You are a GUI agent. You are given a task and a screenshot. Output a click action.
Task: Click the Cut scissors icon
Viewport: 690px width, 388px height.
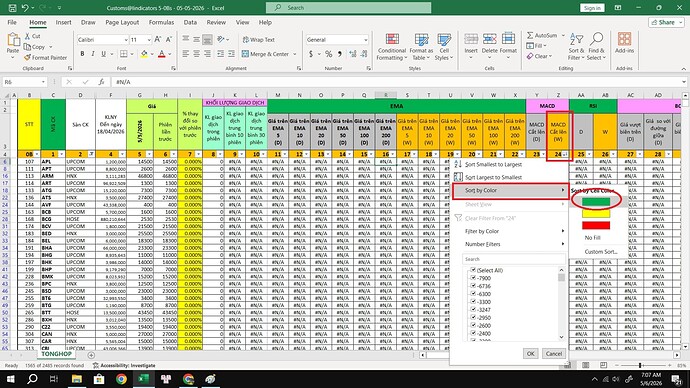click(28, 36)
